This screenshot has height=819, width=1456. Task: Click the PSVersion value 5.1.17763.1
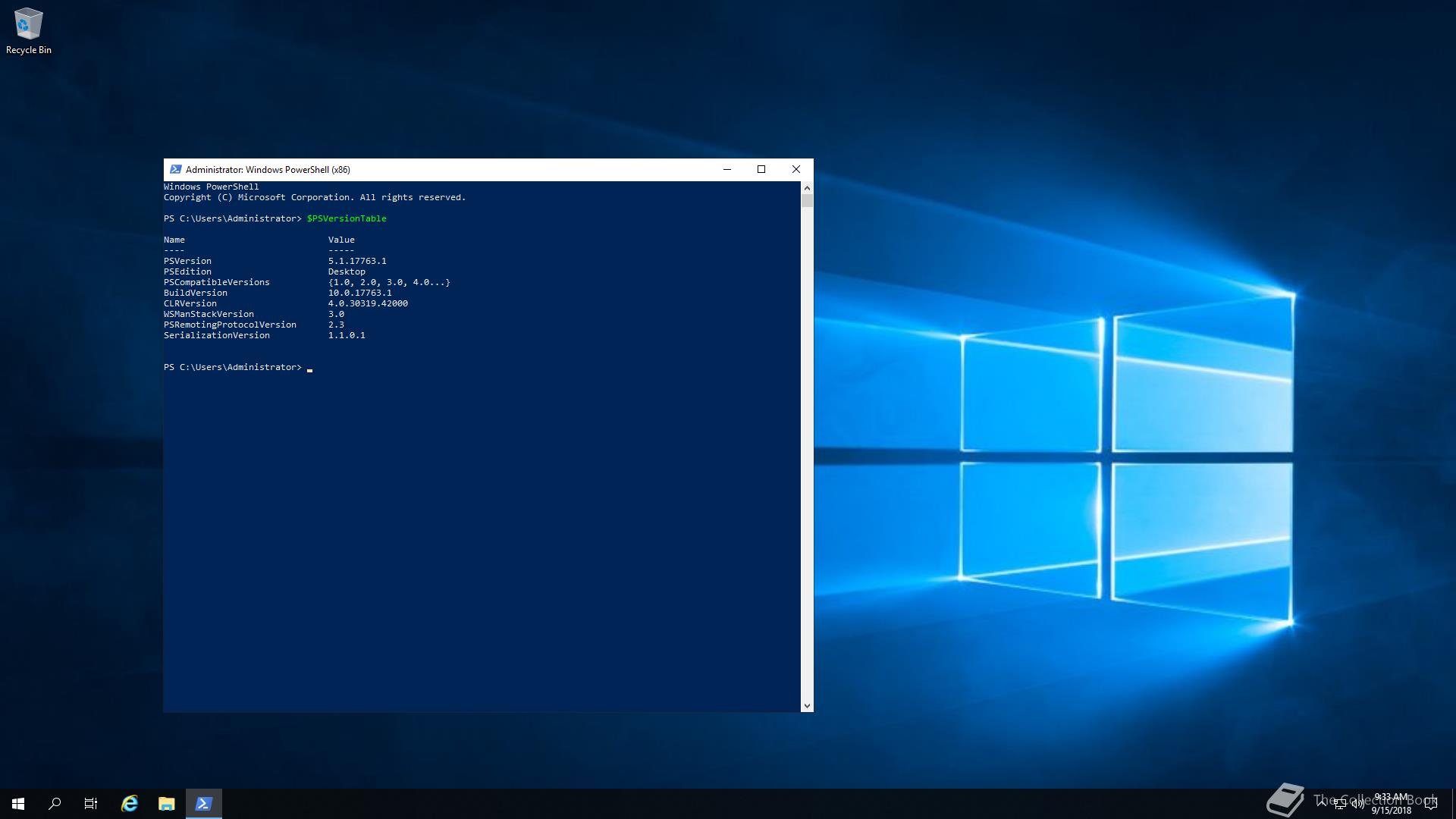pos(357,261)
